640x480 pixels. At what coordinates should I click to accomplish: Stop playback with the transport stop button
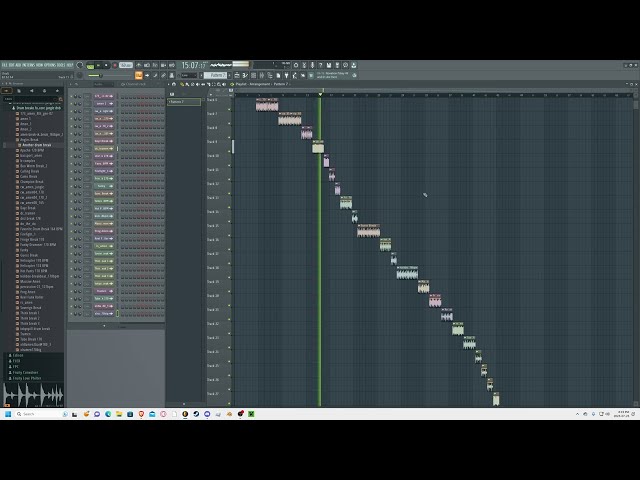[106, 65]
